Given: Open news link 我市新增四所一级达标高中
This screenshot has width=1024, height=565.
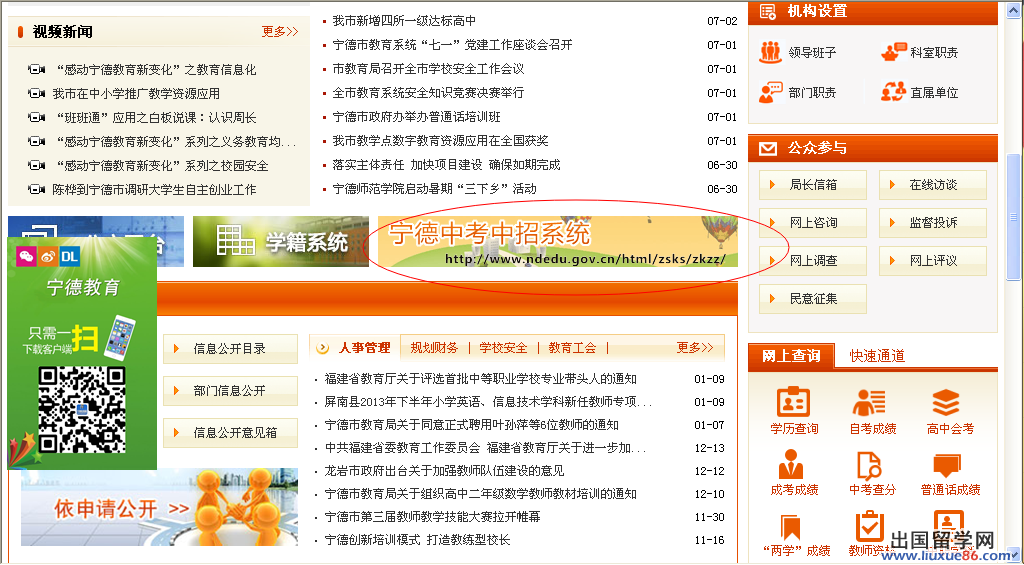Looking at the screenshot, I should click(x=404, y=21).
